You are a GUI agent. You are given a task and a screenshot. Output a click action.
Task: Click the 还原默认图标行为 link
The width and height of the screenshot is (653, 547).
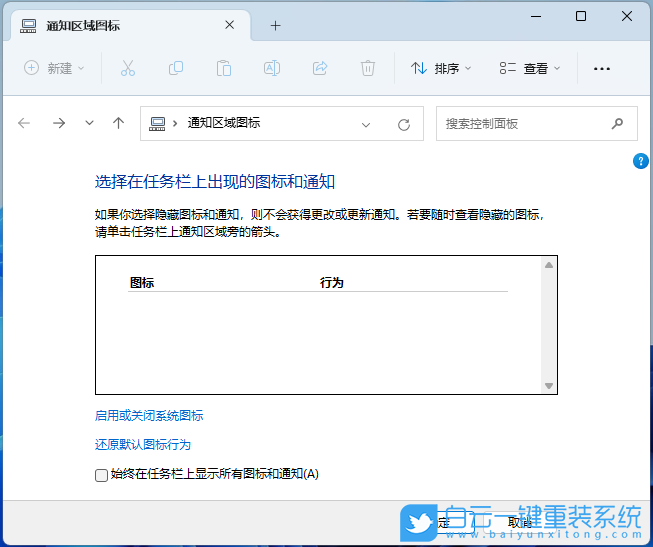point(143,445)
